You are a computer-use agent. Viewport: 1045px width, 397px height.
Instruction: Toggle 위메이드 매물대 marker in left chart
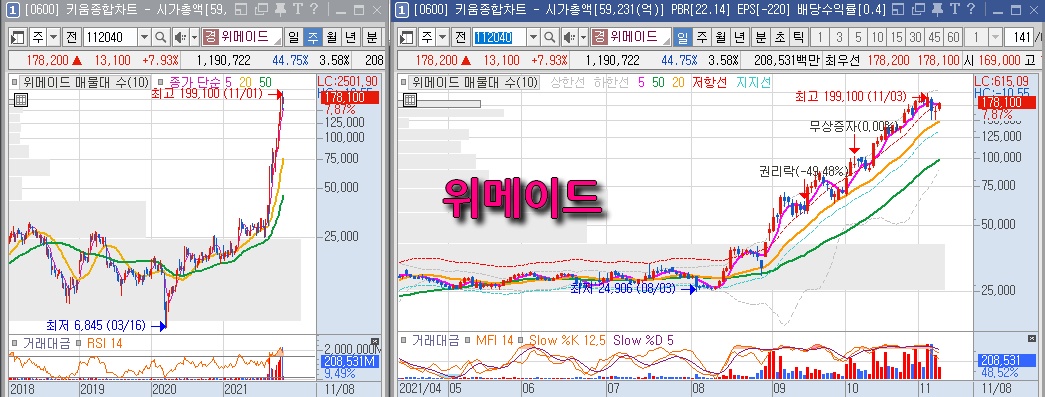[x=15, y=83]
